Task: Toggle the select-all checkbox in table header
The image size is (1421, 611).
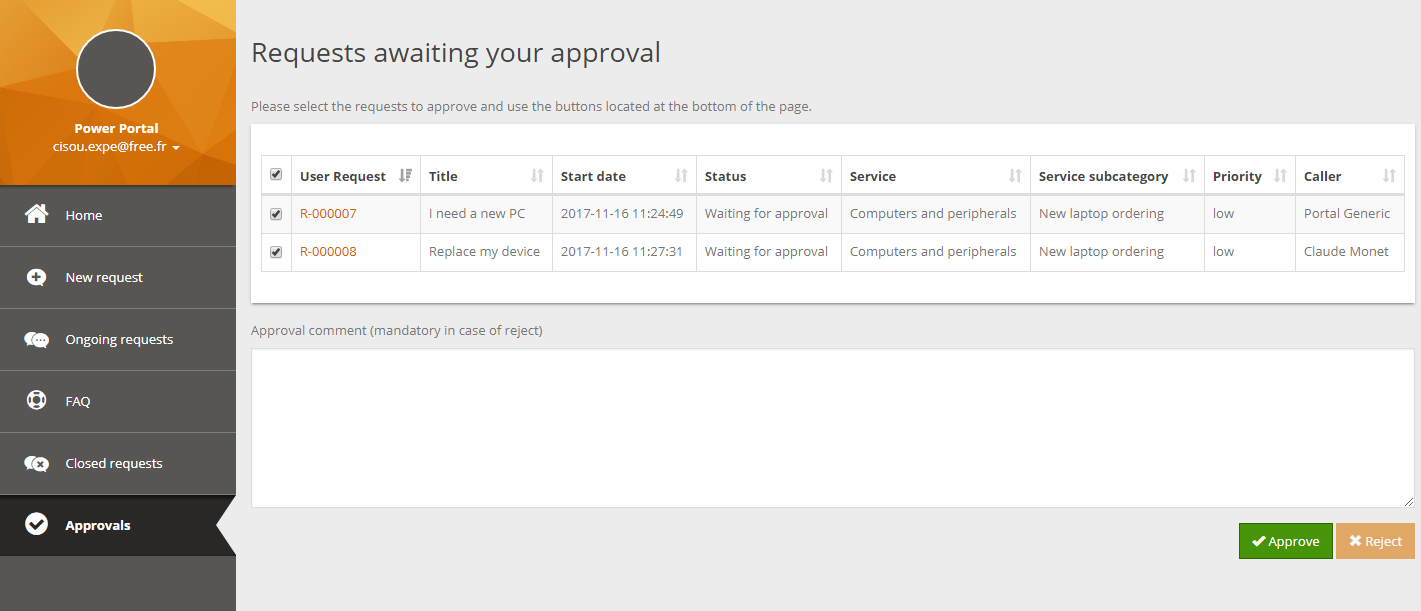Action: tap(276, 175)
